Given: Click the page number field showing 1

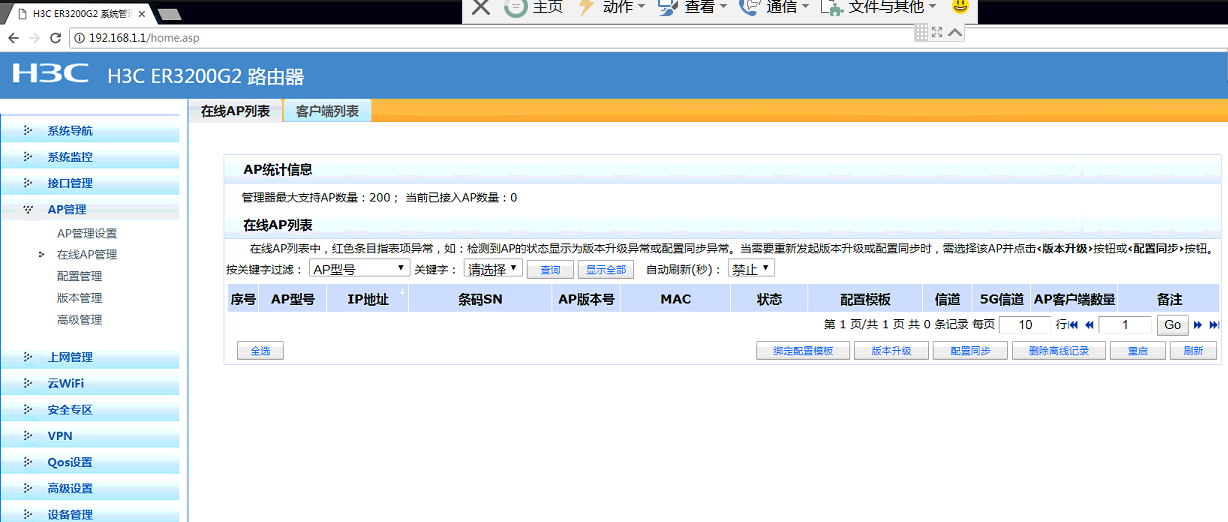Looking at the screenshot, I should tap(1125, 325).
